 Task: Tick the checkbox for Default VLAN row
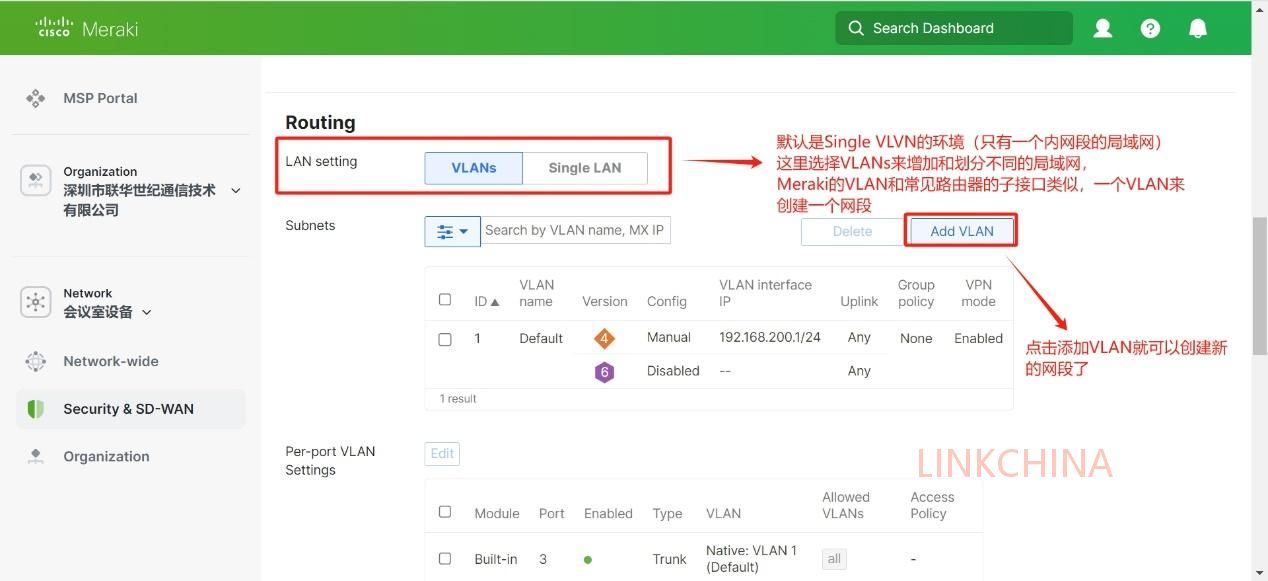(445, 339)
